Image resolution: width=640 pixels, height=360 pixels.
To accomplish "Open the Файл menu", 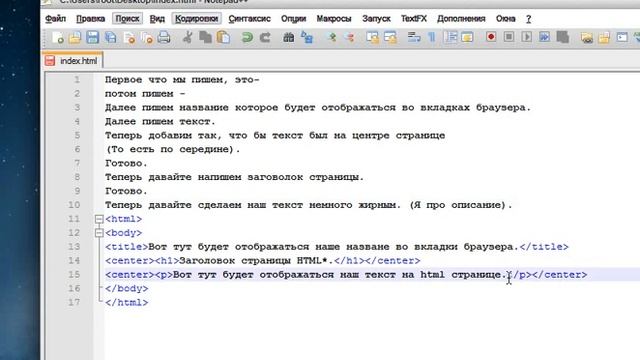I will (x=56, y=19).
